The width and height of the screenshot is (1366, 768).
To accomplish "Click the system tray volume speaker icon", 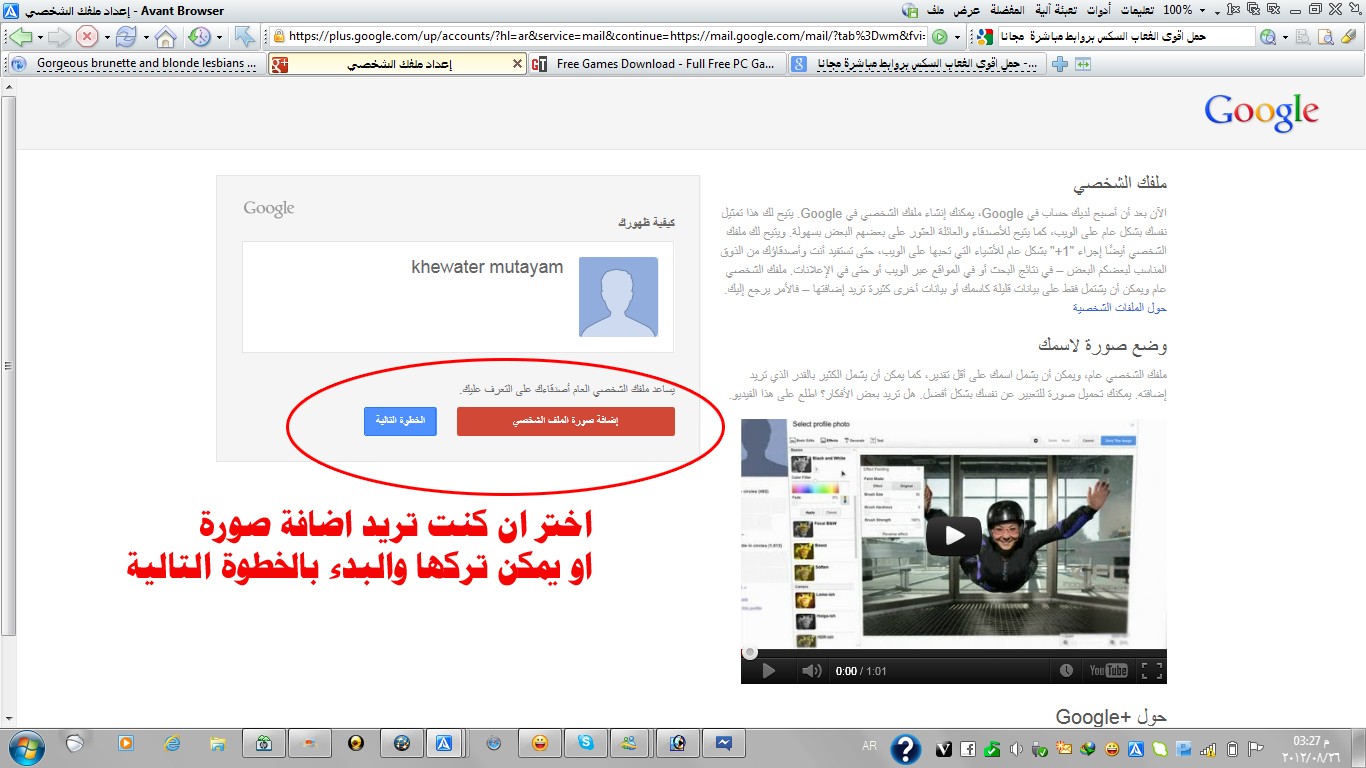I will pyautogui.click(x=1016, y=749).
